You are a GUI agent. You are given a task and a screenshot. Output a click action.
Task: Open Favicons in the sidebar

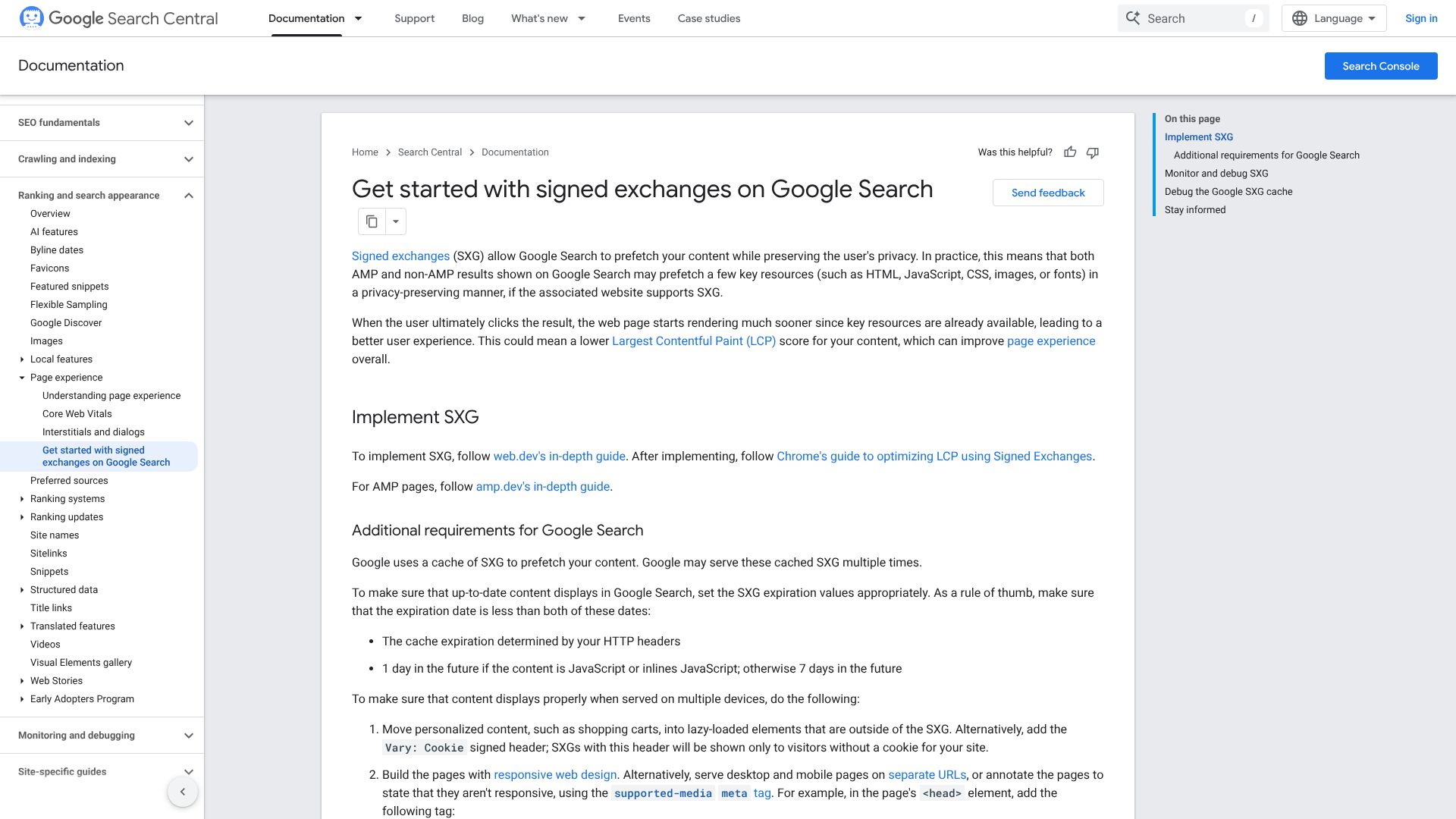tap(49, 268)
